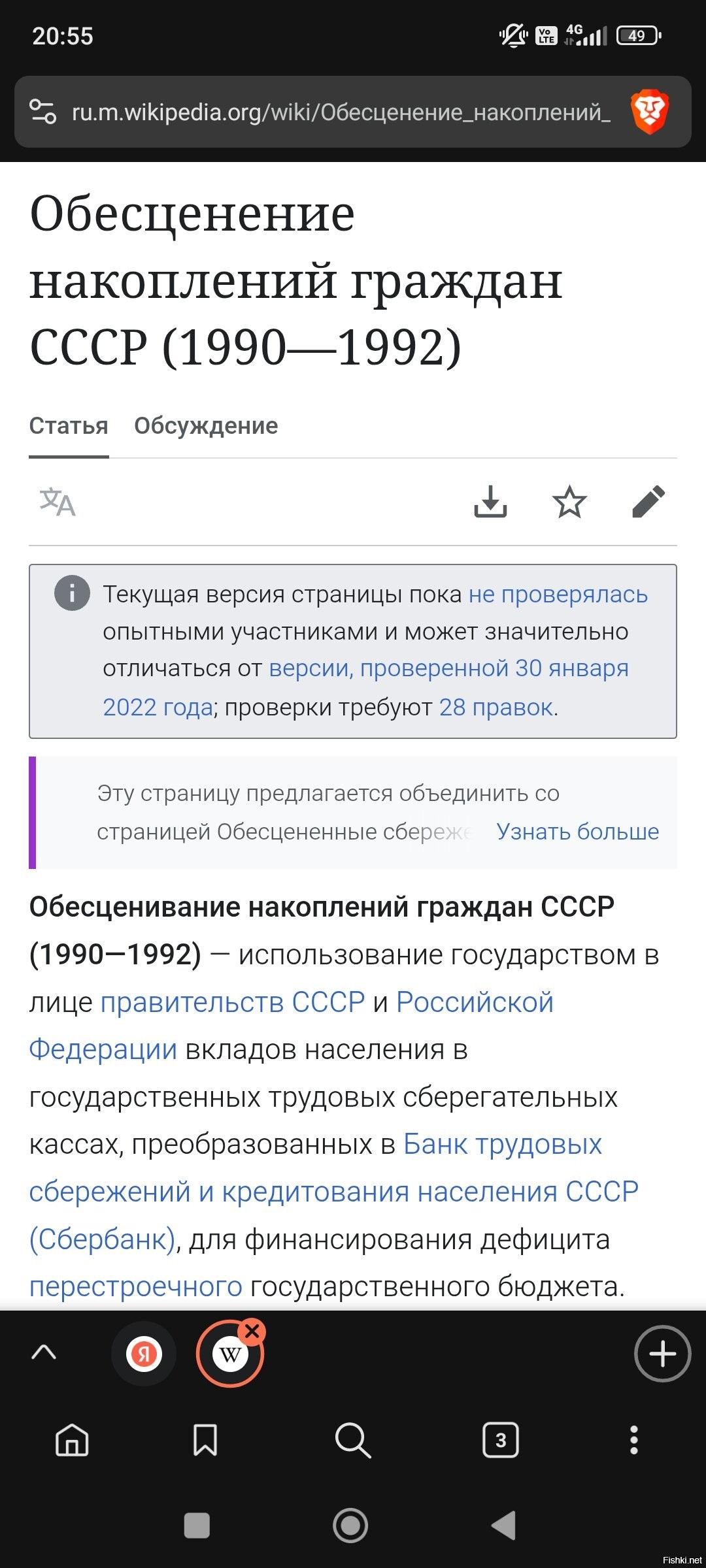Open the tab switcher showing 3 tabs

[x=501, y=1440]
